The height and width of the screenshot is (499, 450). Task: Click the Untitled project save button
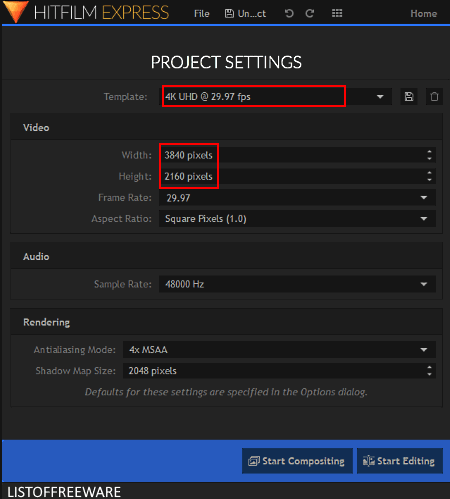tap(245, 14)
